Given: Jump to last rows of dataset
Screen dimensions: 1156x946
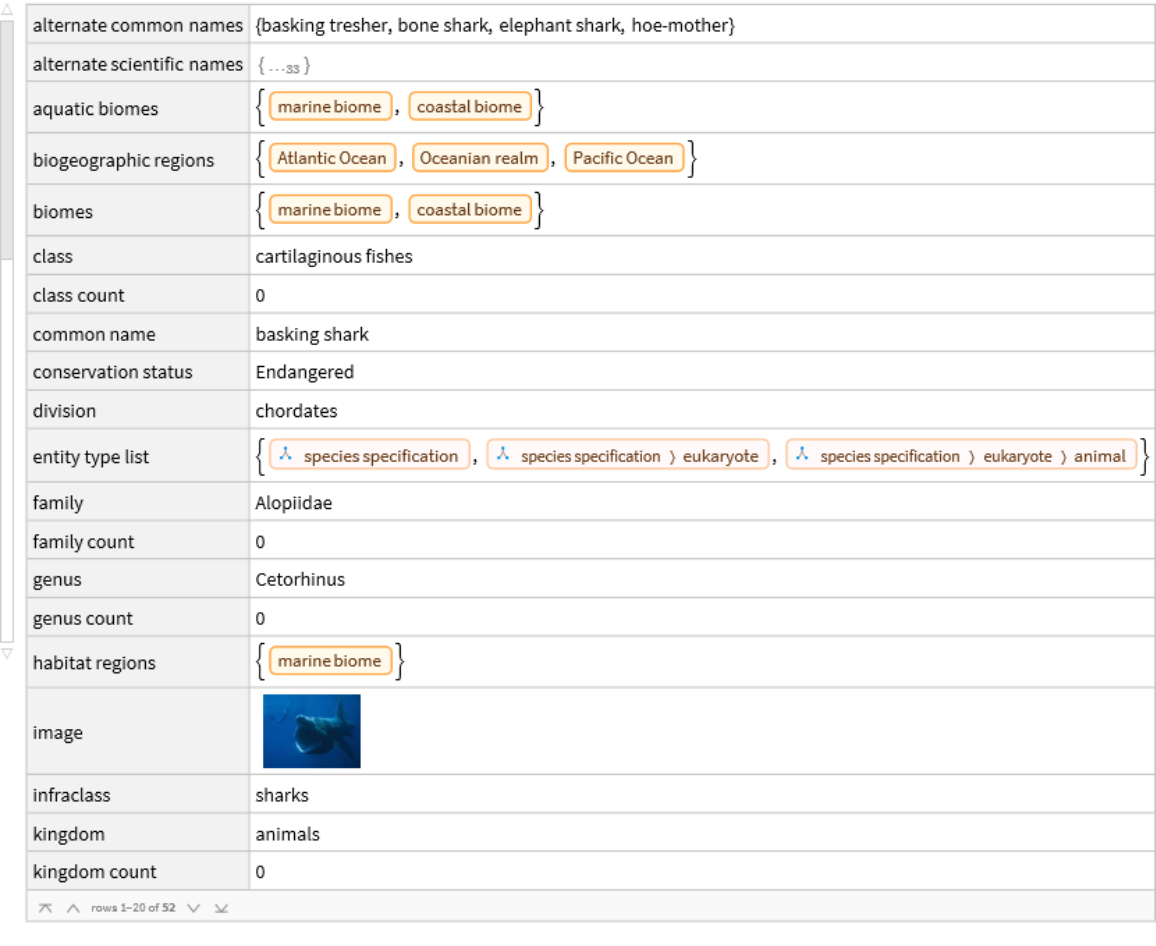Looking at the screenshot, I should tap(221, 908).
